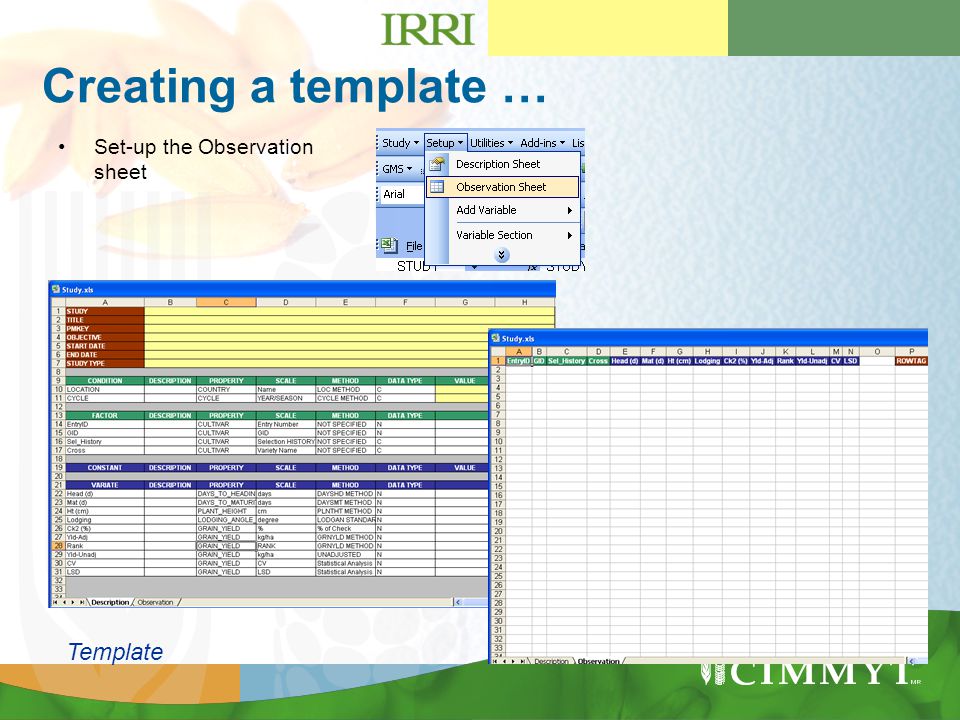Select the Rank cell in row 28

click(x=105, y=546)
